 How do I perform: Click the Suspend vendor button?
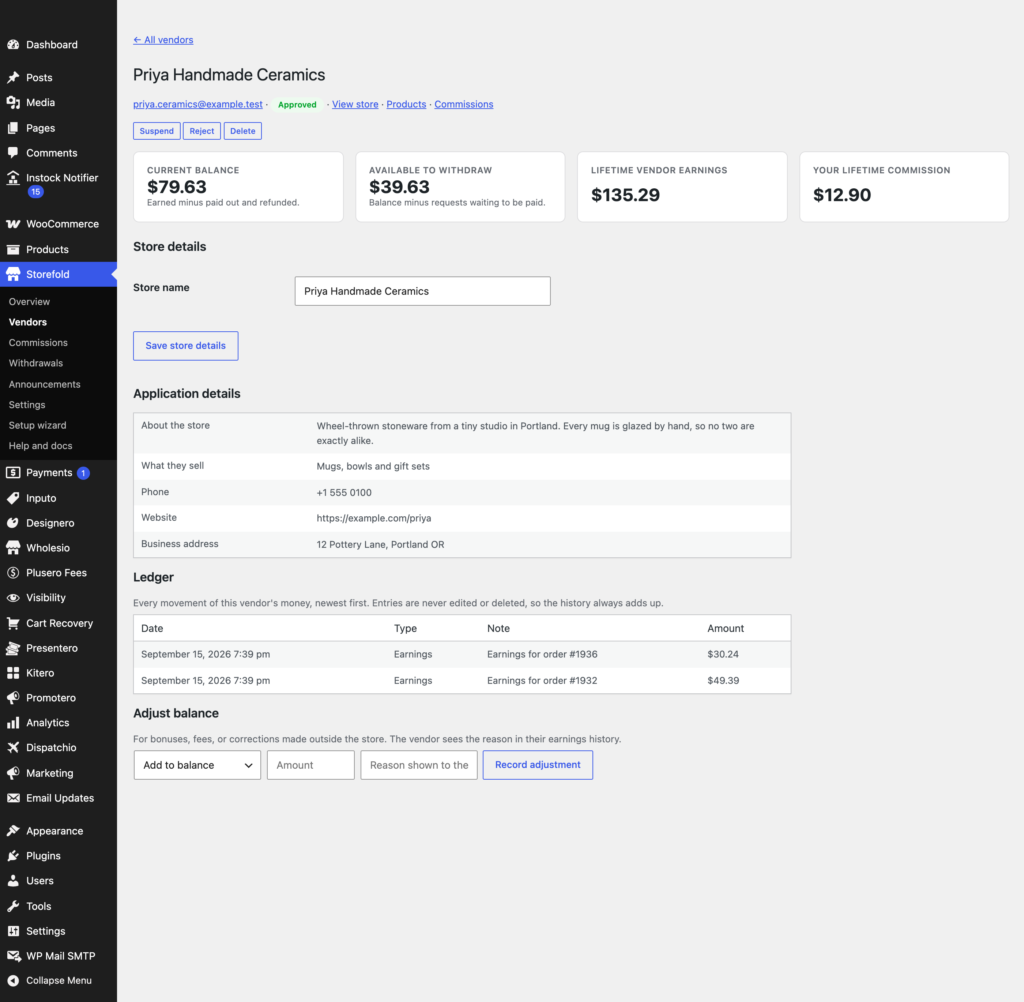tap(157, 131)
